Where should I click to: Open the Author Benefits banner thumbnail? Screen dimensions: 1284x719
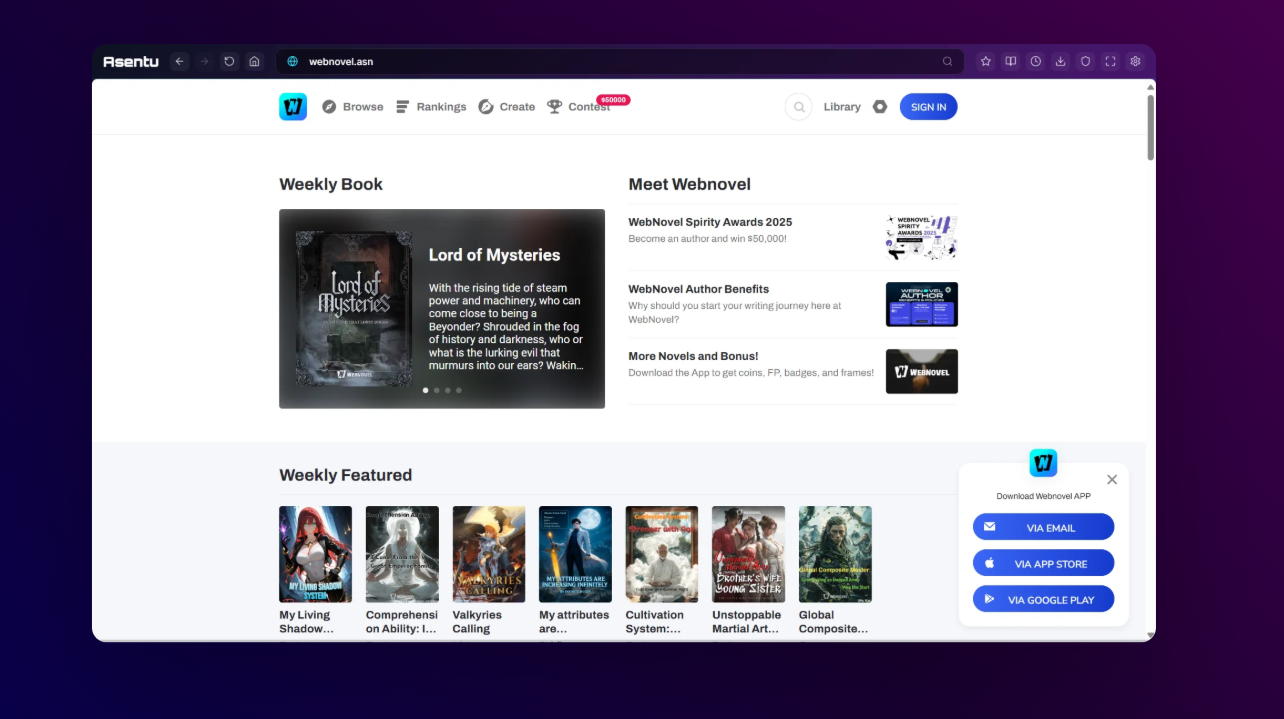[x=922, y=304]
